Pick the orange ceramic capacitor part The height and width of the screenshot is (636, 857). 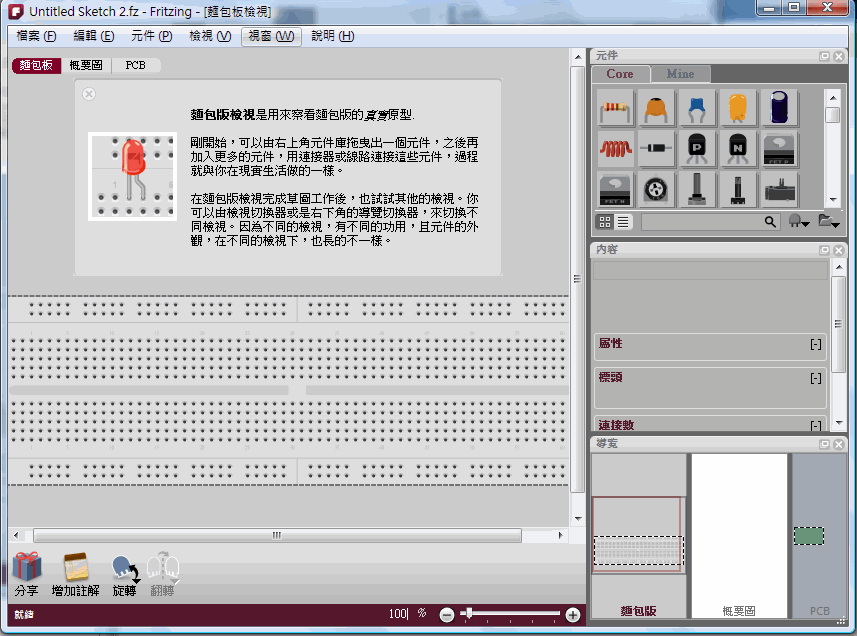point(656,108)
